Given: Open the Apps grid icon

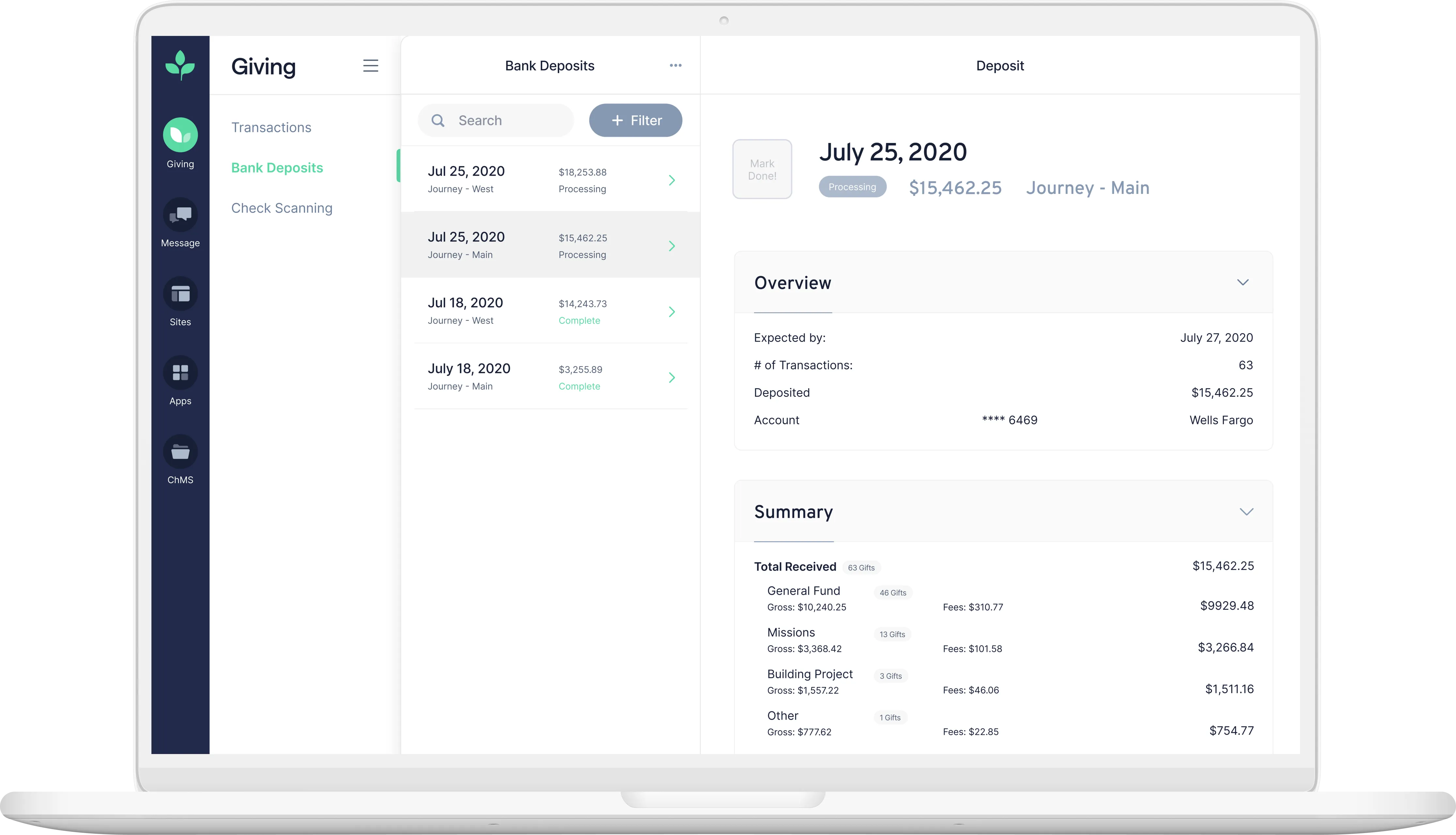Looking at the screenshot, I should 180,373.
